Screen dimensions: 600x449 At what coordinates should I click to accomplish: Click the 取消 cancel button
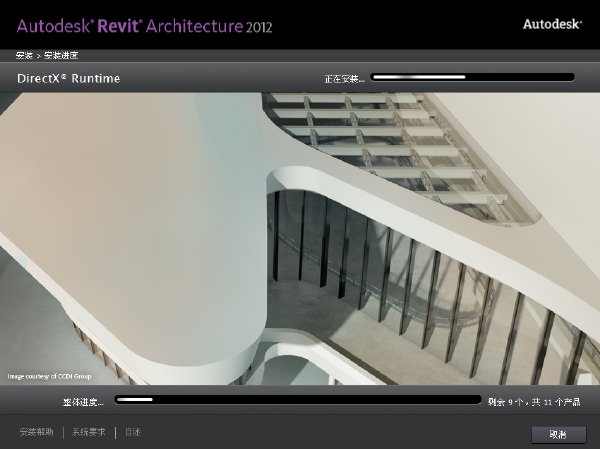pos(558,434)
